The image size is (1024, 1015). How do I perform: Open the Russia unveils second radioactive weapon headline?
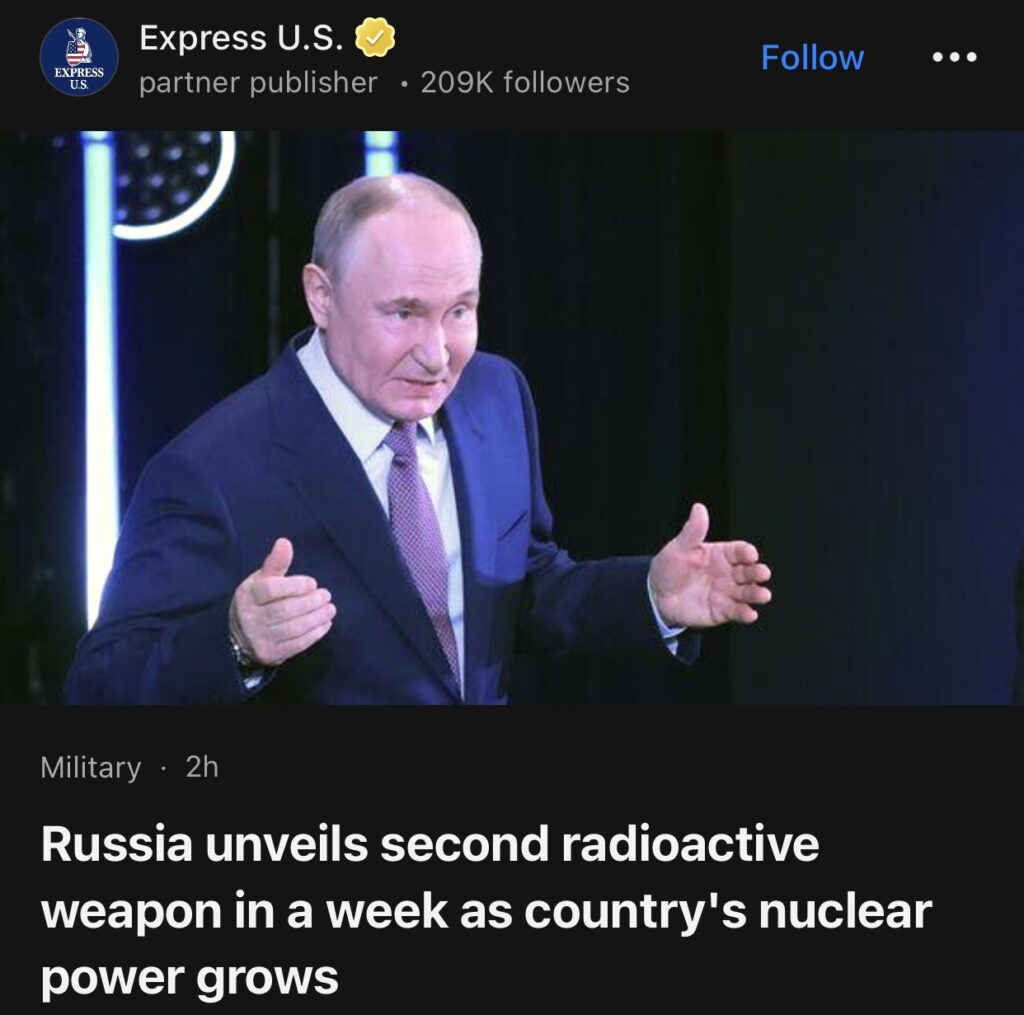click(x=487, y=910)
